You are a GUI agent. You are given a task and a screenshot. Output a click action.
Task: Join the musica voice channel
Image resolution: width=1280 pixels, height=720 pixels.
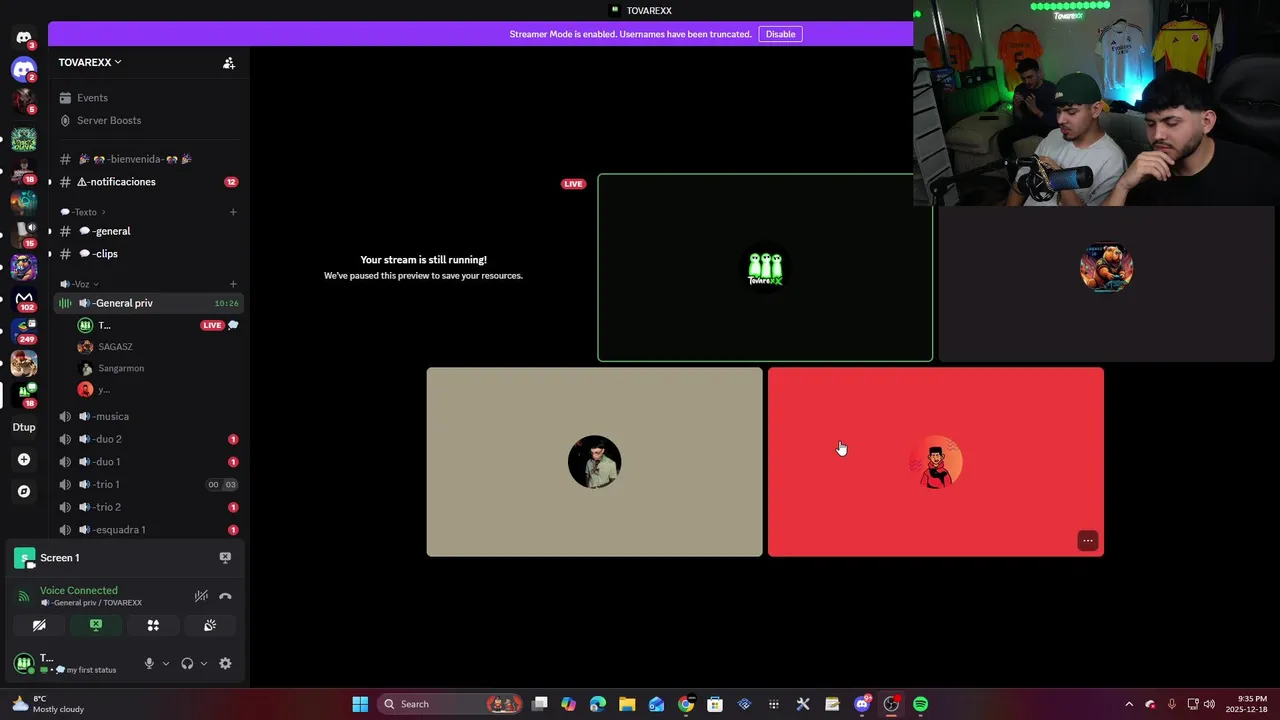point(148,416)
